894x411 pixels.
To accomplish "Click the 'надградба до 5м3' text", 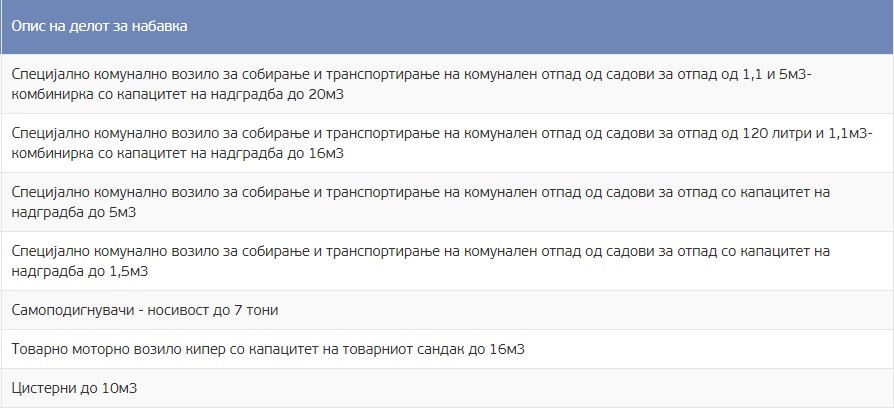I will [74, 212].
